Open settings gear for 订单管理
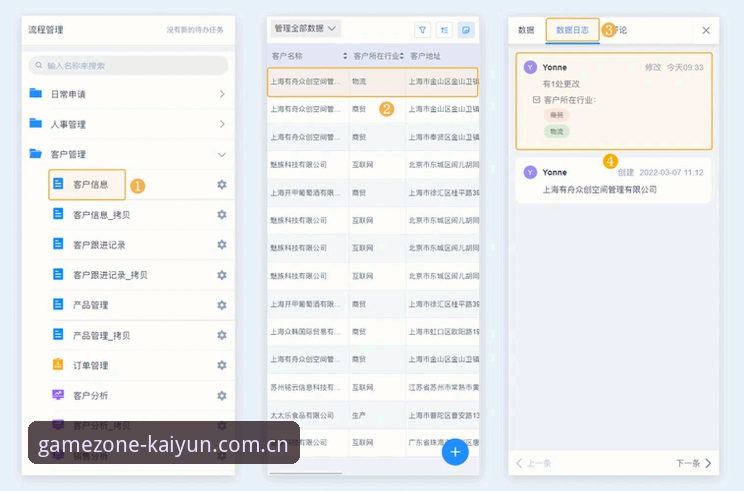 222,365
